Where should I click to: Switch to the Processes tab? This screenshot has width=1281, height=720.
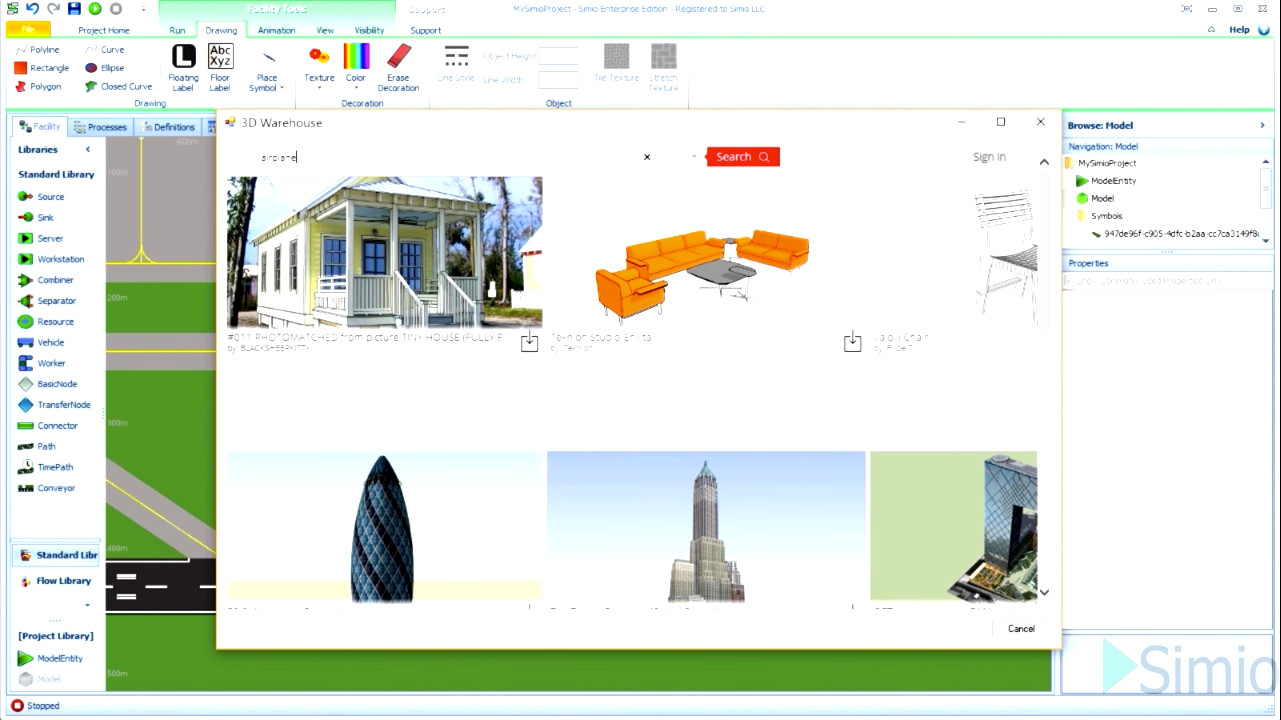(x=105, y=126)
